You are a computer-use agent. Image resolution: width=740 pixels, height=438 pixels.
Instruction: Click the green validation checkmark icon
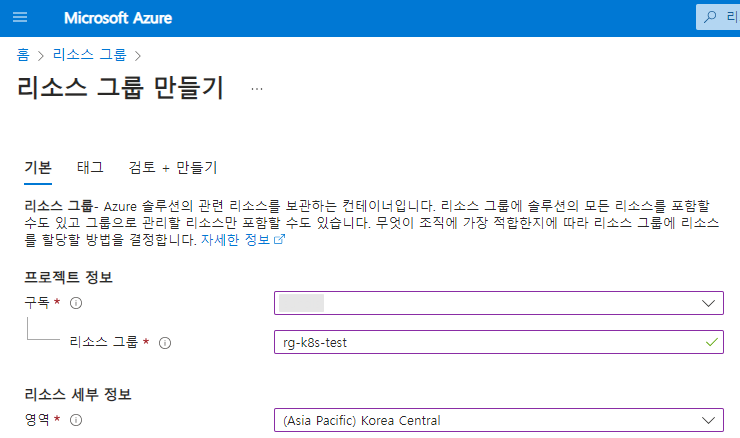712,342
